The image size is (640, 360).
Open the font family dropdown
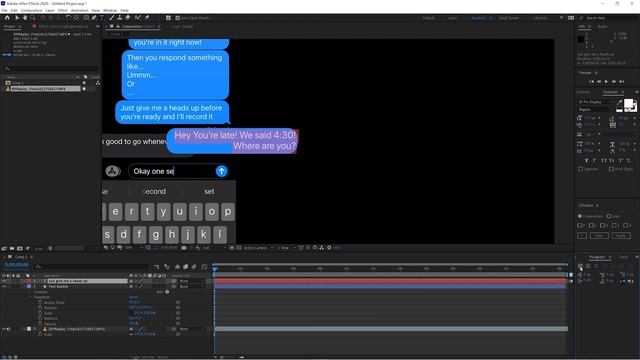click(596, 102)
